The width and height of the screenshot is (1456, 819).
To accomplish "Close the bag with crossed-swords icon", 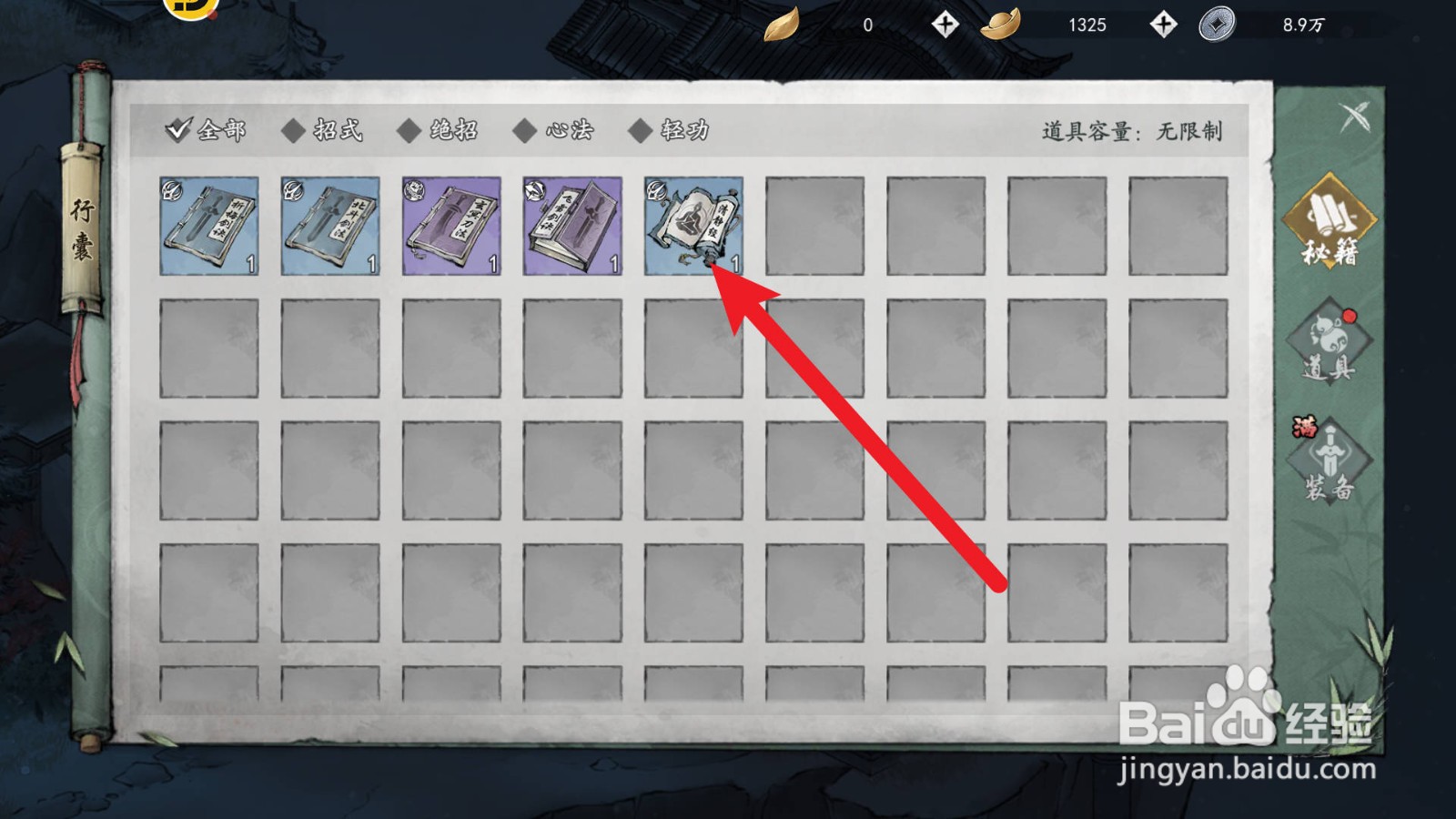I will 1355,117.
